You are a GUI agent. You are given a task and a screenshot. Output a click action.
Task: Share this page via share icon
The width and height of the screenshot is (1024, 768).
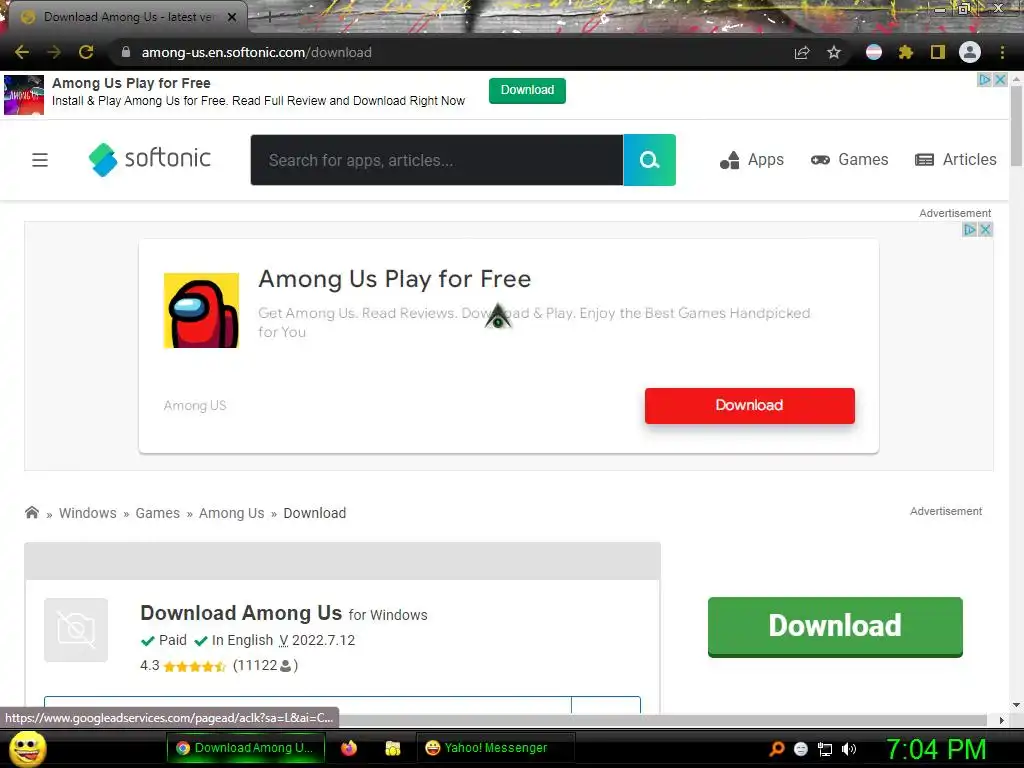tap(802, 52)
